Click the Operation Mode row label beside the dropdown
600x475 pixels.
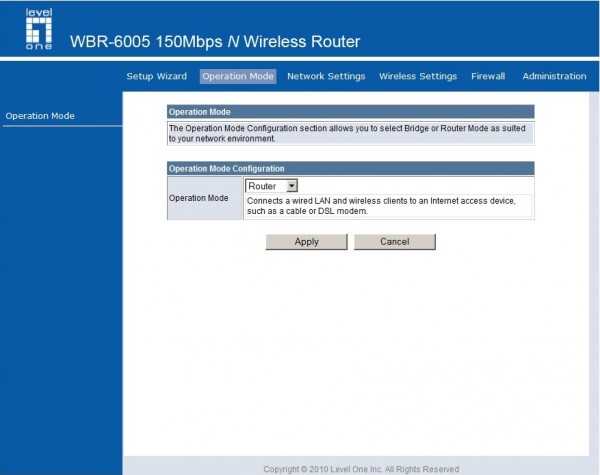(x=199, y=198)
